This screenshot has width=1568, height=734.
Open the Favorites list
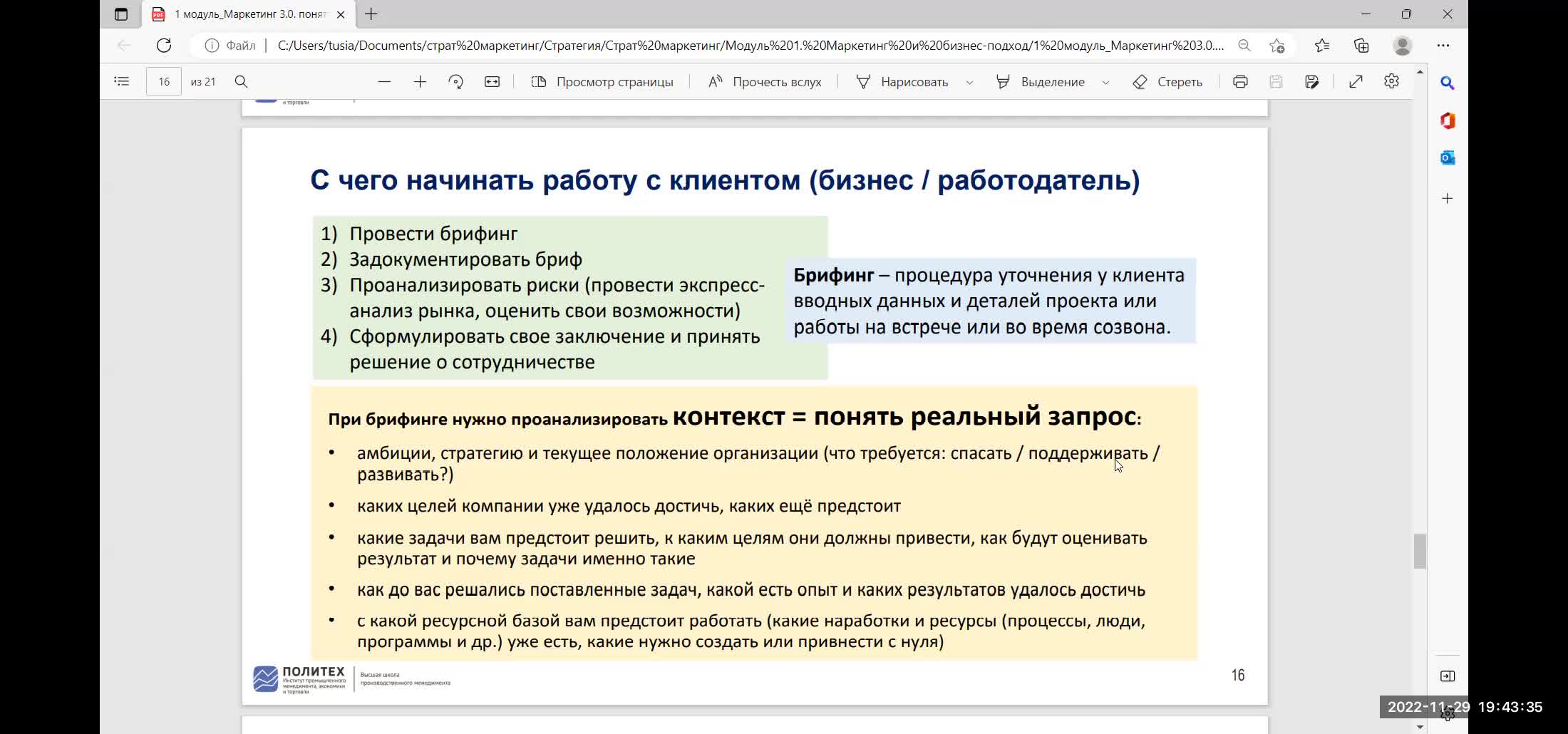[x=1322, y=46]
